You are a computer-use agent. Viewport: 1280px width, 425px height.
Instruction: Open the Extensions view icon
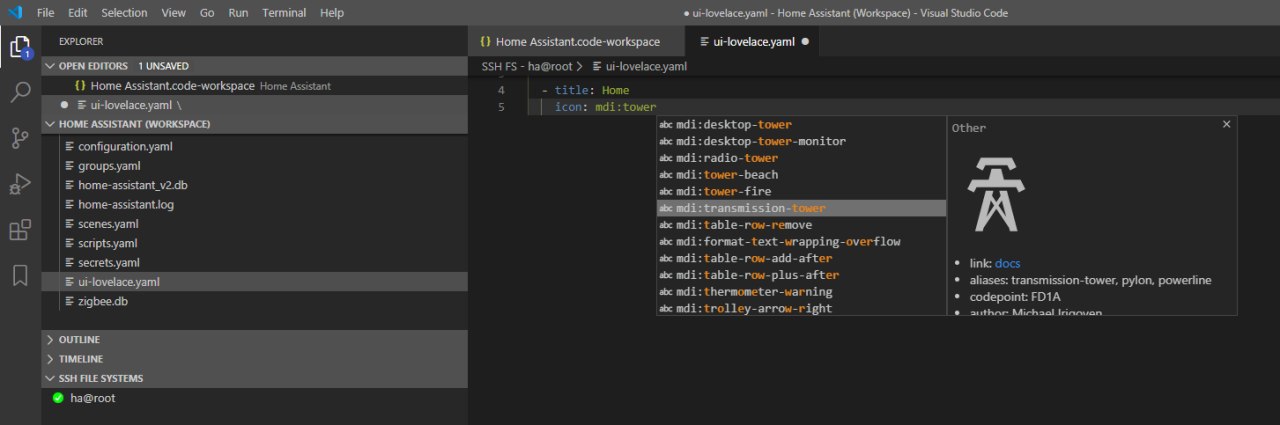[20, 231]
